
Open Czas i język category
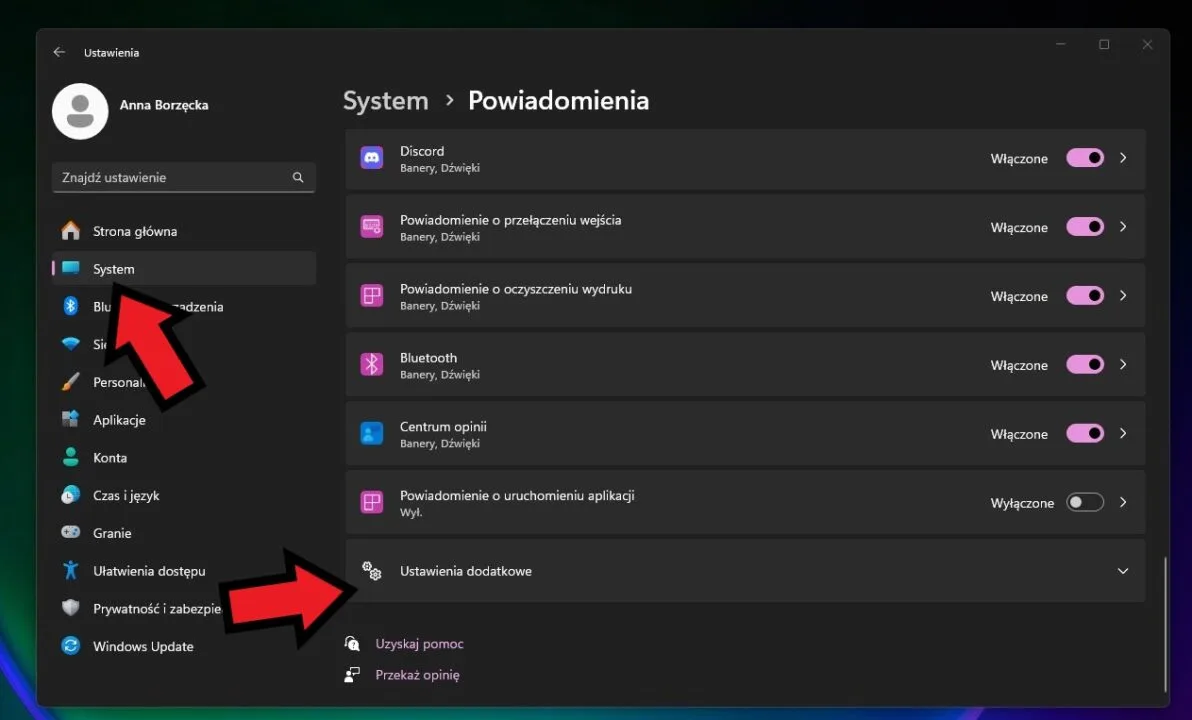click(184, 495)
